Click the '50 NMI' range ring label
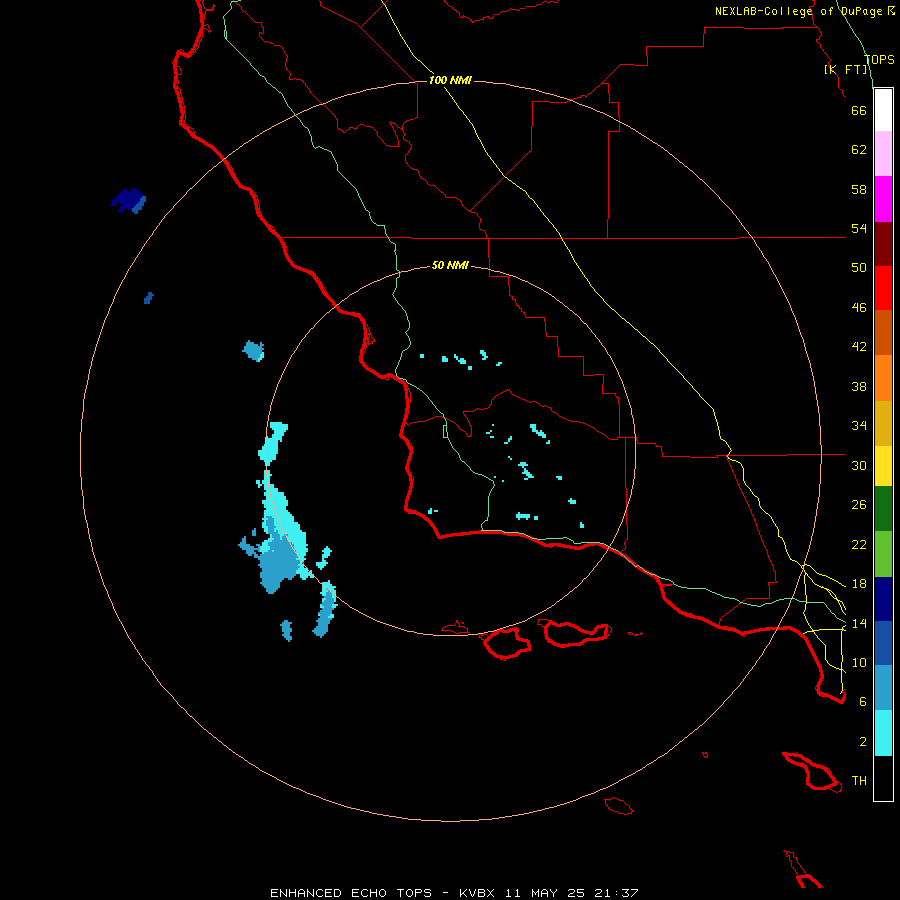 click(450, 265)
